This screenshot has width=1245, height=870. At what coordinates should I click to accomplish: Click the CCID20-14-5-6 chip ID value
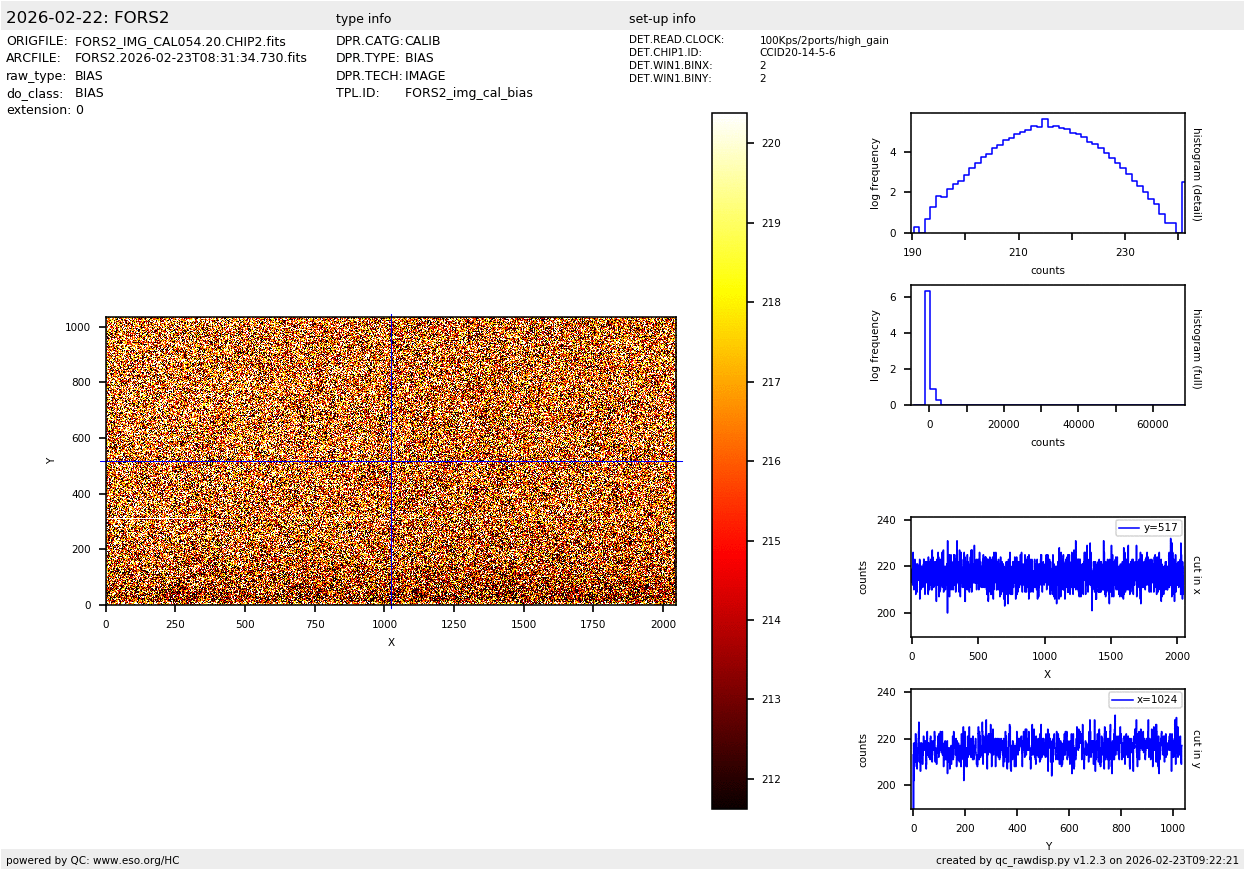(797, 53)
